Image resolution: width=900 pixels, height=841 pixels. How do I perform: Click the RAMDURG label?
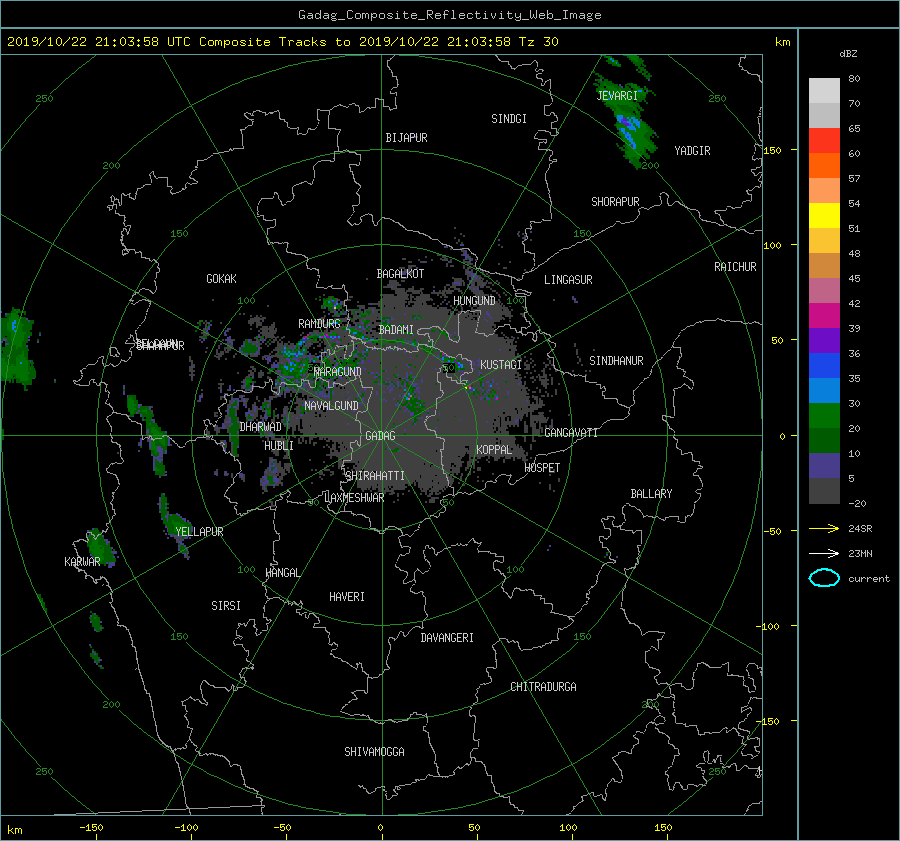(319, 324)
